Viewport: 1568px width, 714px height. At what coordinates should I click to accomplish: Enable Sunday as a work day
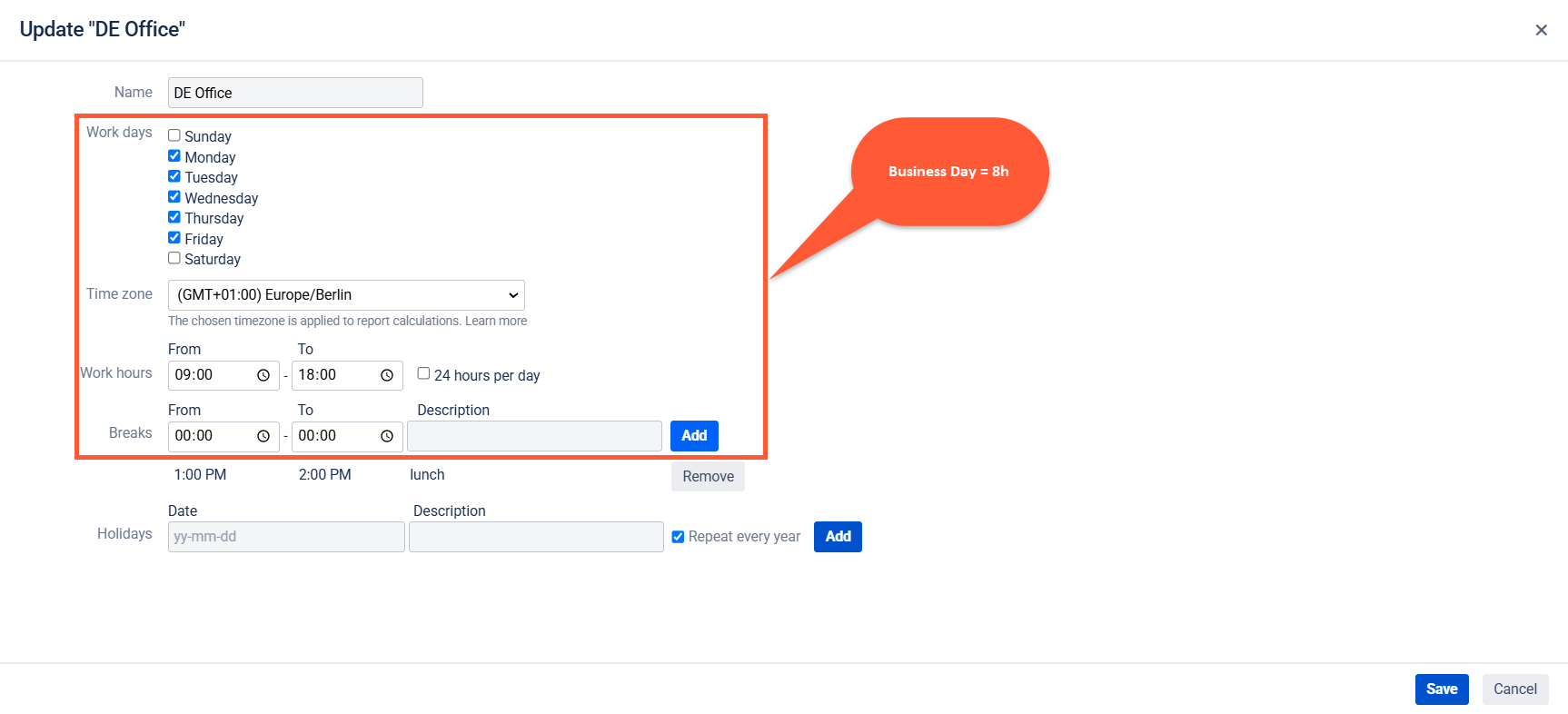coord(174,135)
